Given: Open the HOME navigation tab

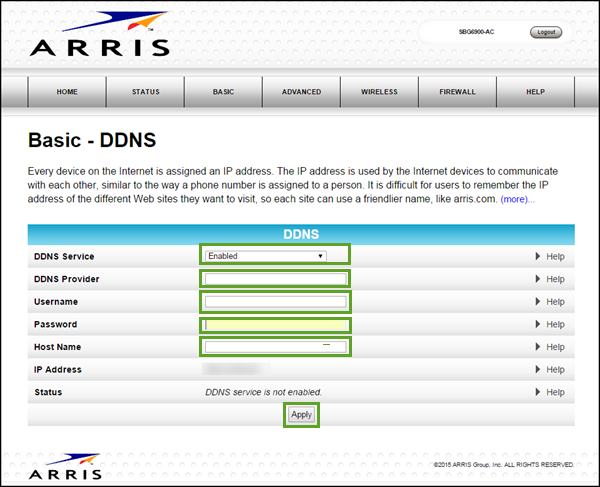Looking at the screenshot, I should [67, 92].
